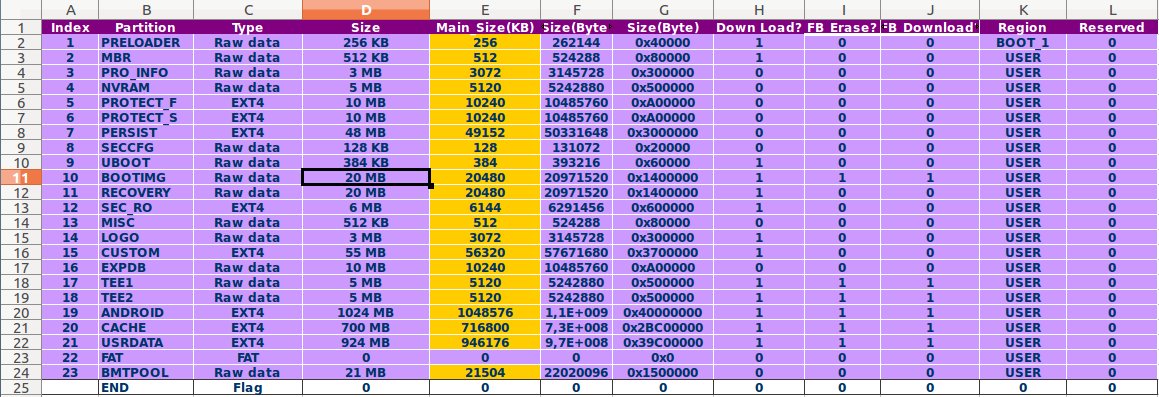Click the '55 MB' size cell
Viewport: 1159px width, 397px height.
coord(366,252)
